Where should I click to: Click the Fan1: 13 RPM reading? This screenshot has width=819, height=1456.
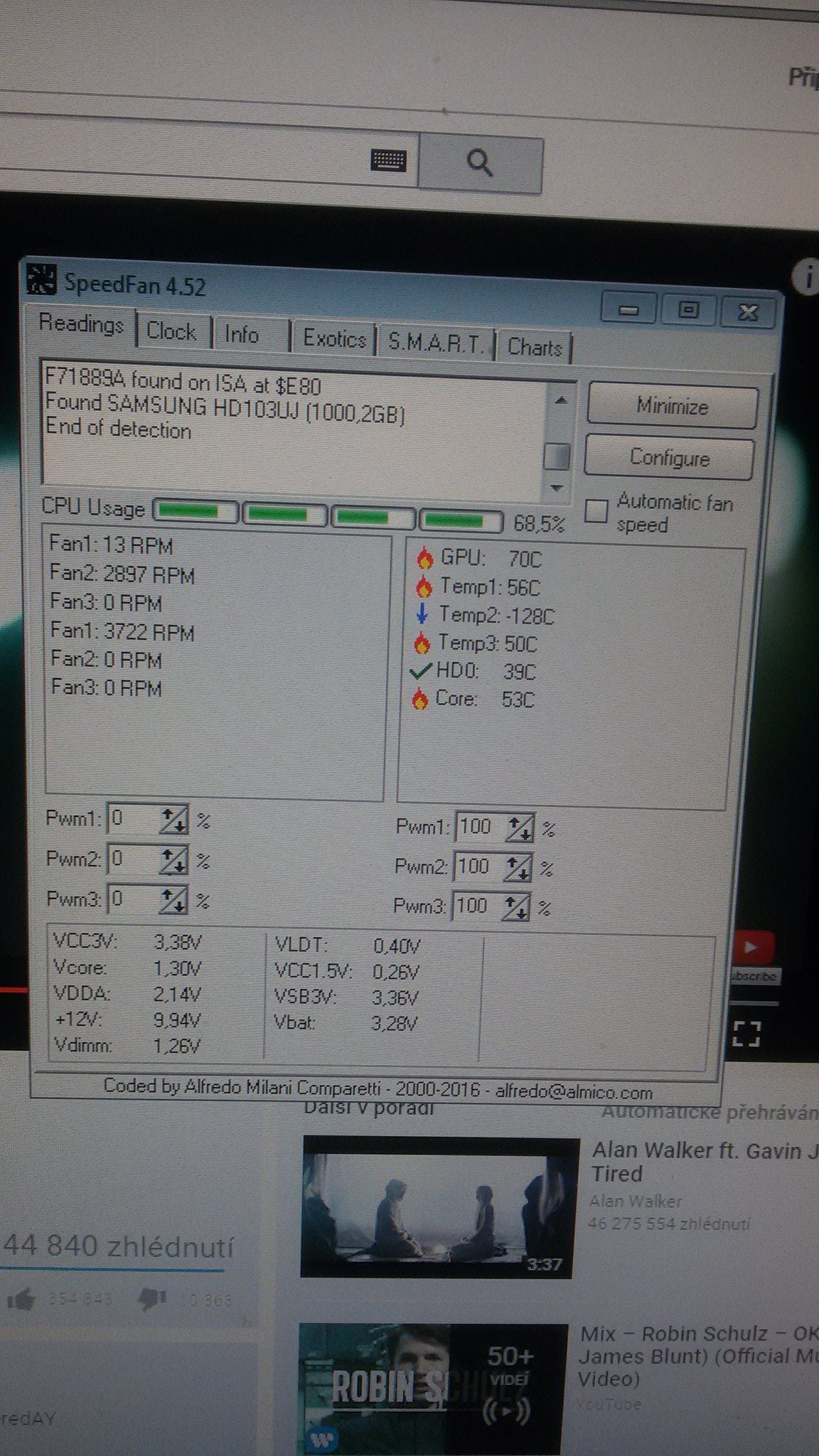tap(111, 545)
